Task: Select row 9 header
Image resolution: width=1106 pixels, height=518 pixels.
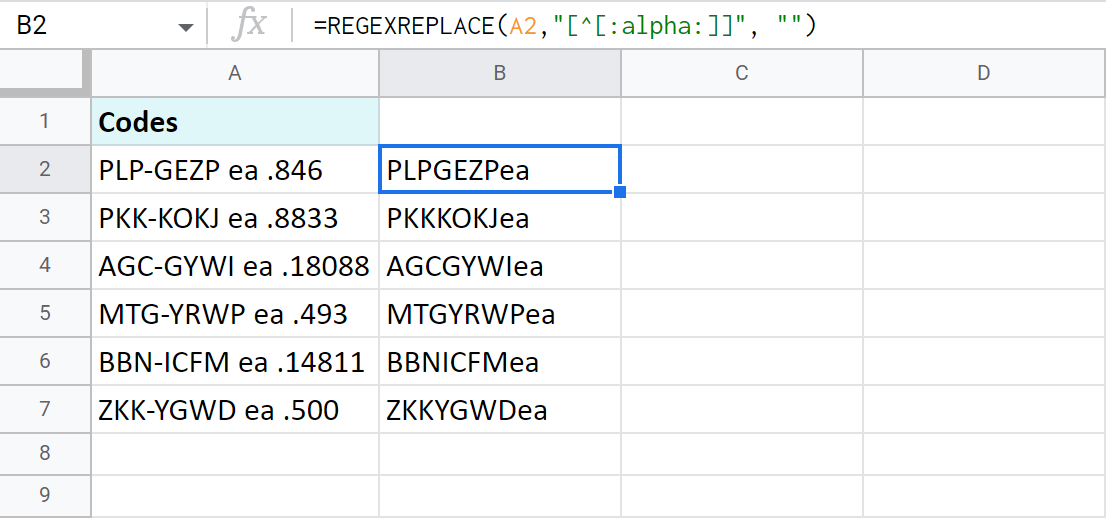Action: 45,494
